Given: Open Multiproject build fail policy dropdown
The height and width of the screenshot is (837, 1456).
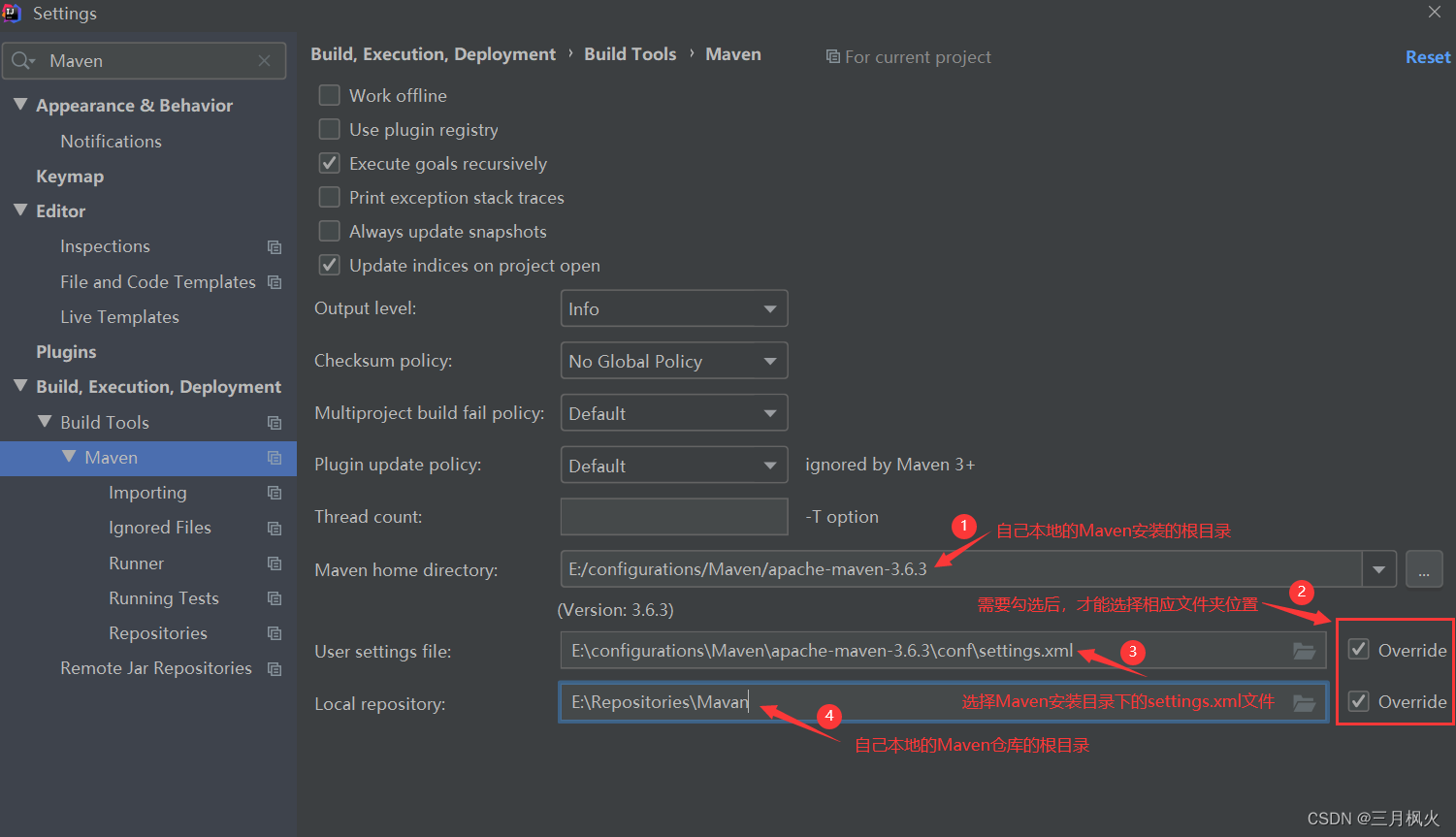Looking at the screenshot, I should pos(674,413).
